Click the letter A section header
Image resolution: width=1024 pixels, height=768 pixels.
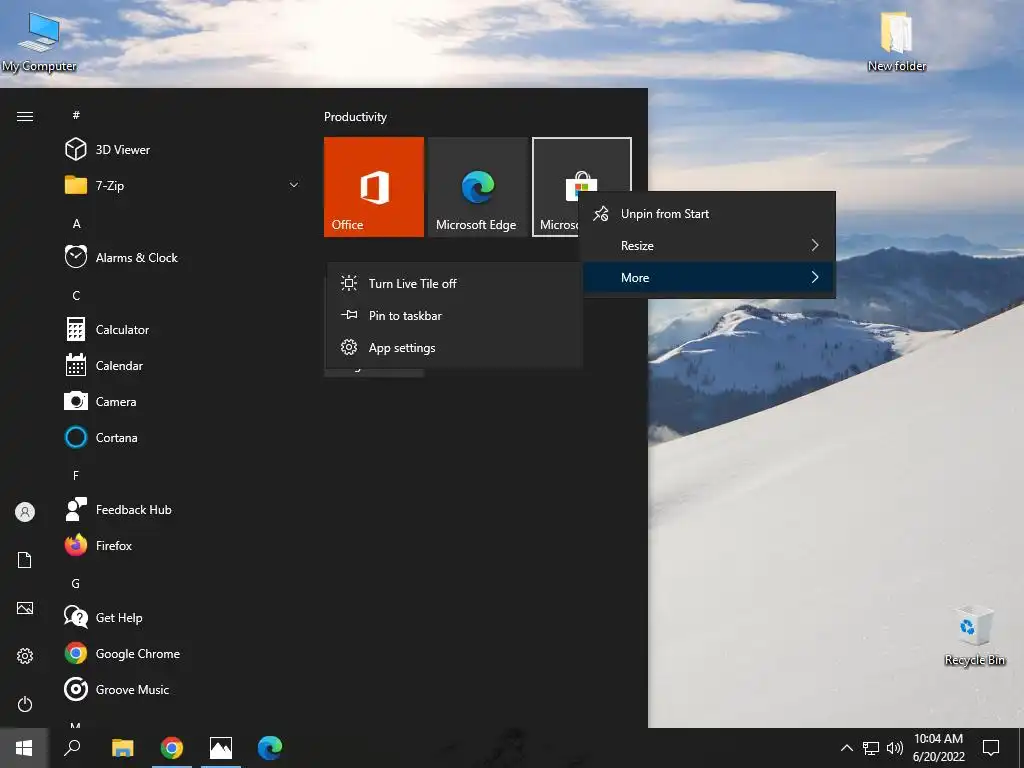point(76,223)
